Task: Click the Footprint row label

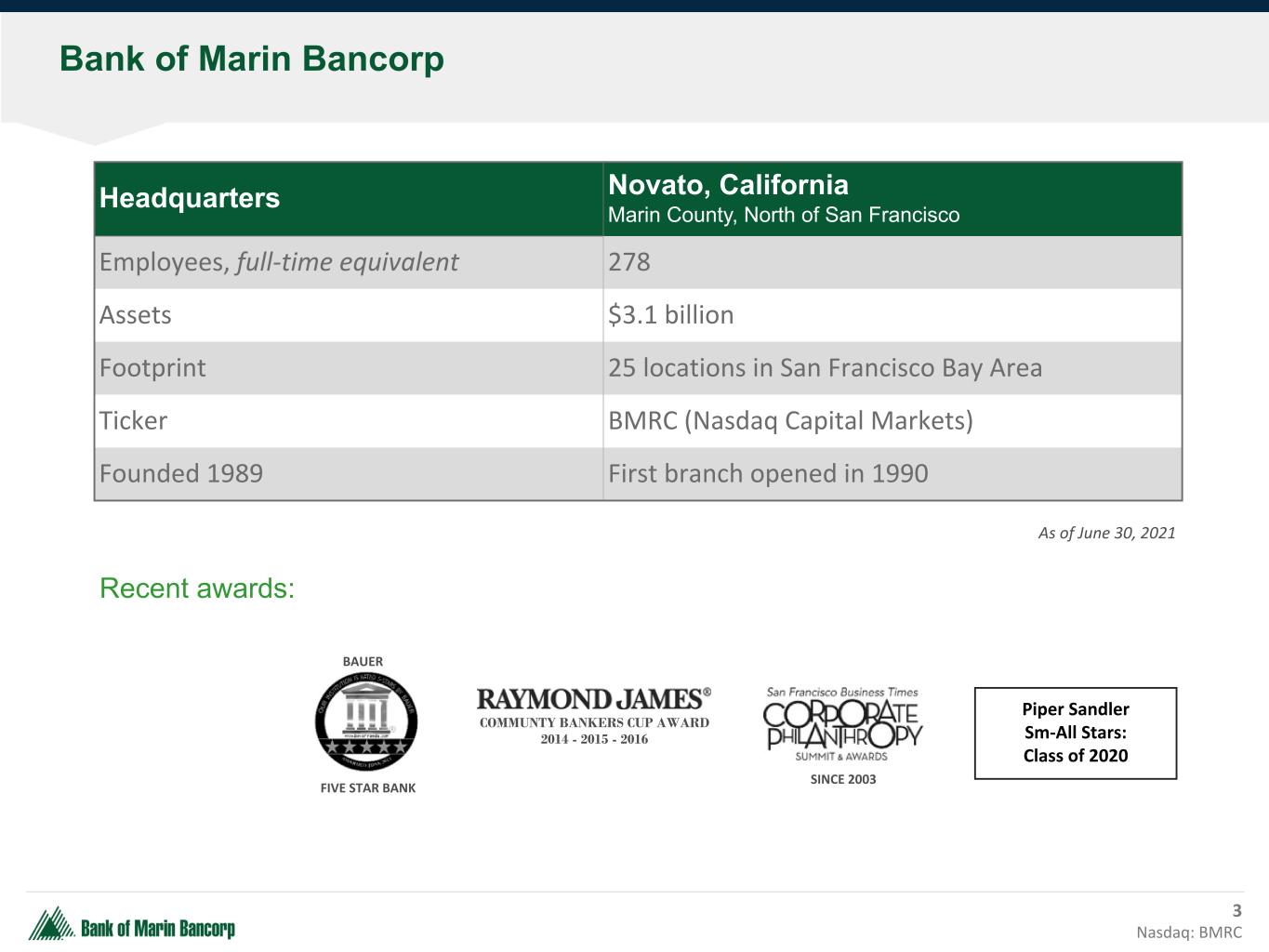Action: click(x=152, y=368)
